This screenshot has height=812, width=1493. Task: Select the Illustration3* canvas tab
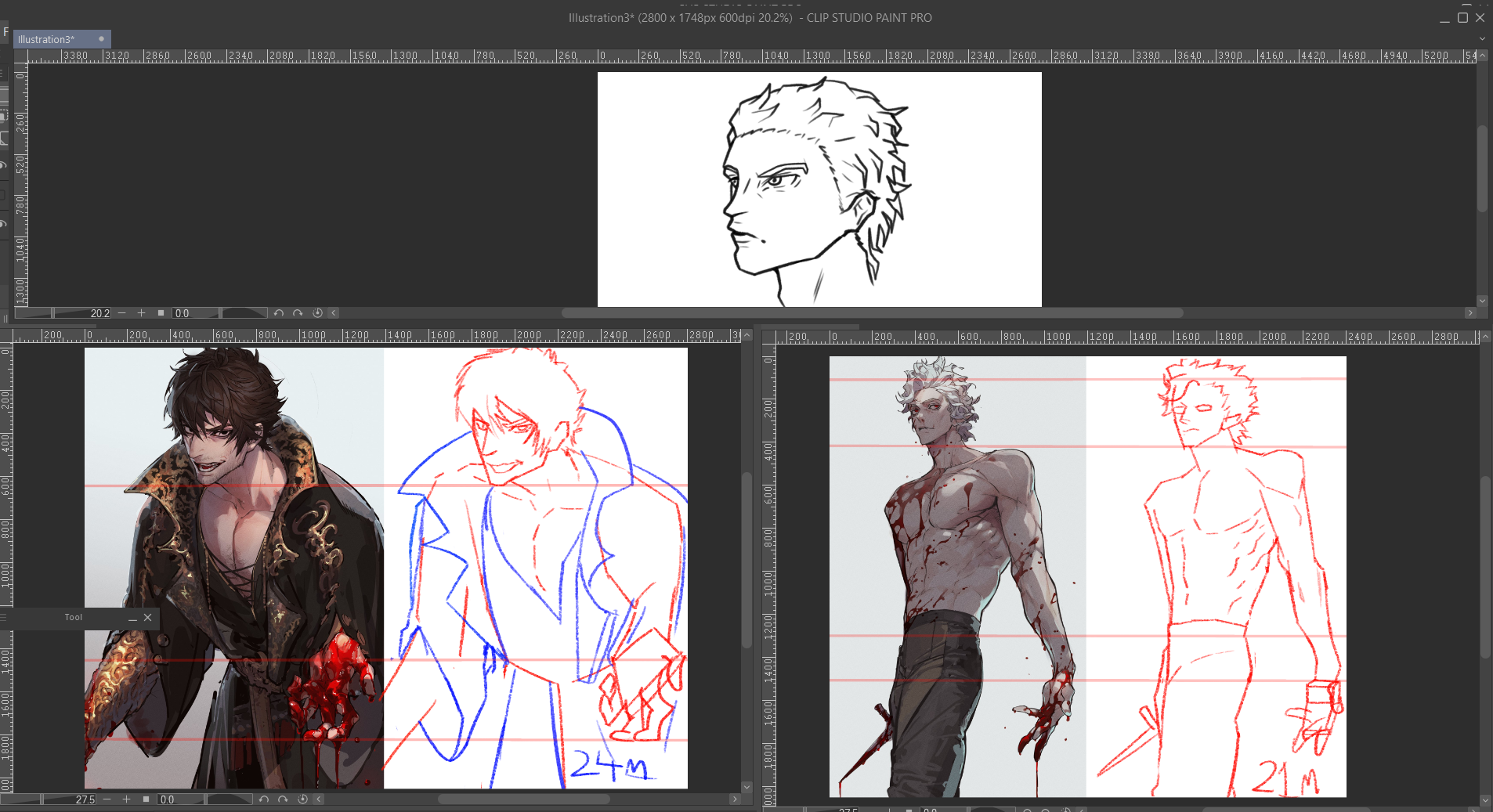click(x=62, y=39)
